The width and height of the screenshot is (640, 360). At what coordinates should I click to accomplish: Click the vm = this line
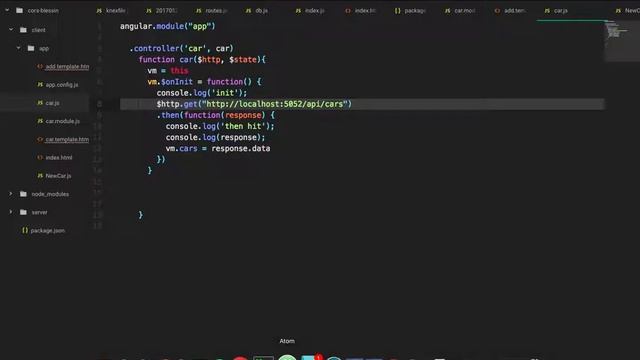(x=168, y=71)
